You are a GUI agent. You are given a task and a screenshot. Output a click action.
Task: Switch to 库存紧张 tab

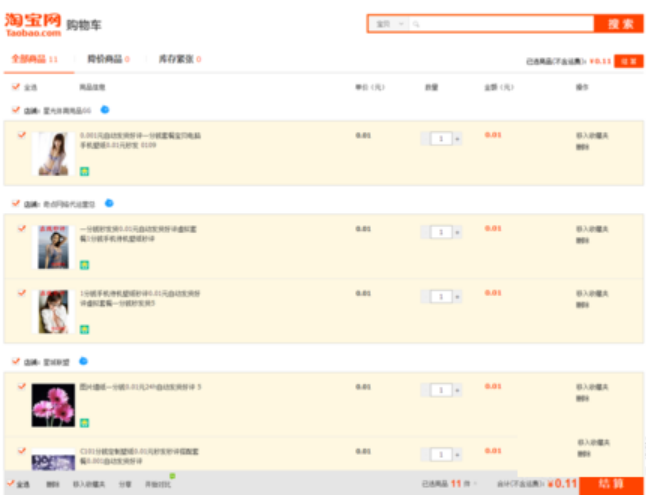[x=180, y=59]
